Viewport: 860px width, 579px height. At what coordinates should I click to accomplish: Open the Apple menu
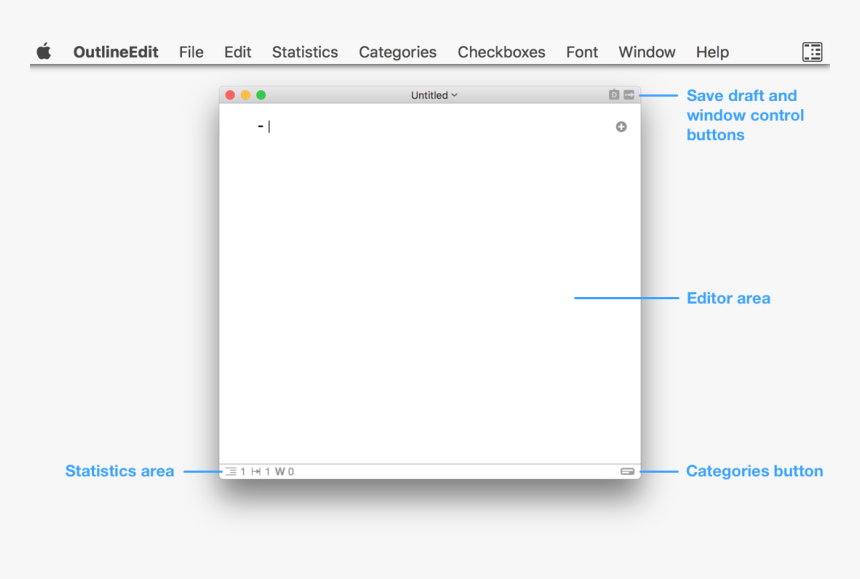(44, 51)
